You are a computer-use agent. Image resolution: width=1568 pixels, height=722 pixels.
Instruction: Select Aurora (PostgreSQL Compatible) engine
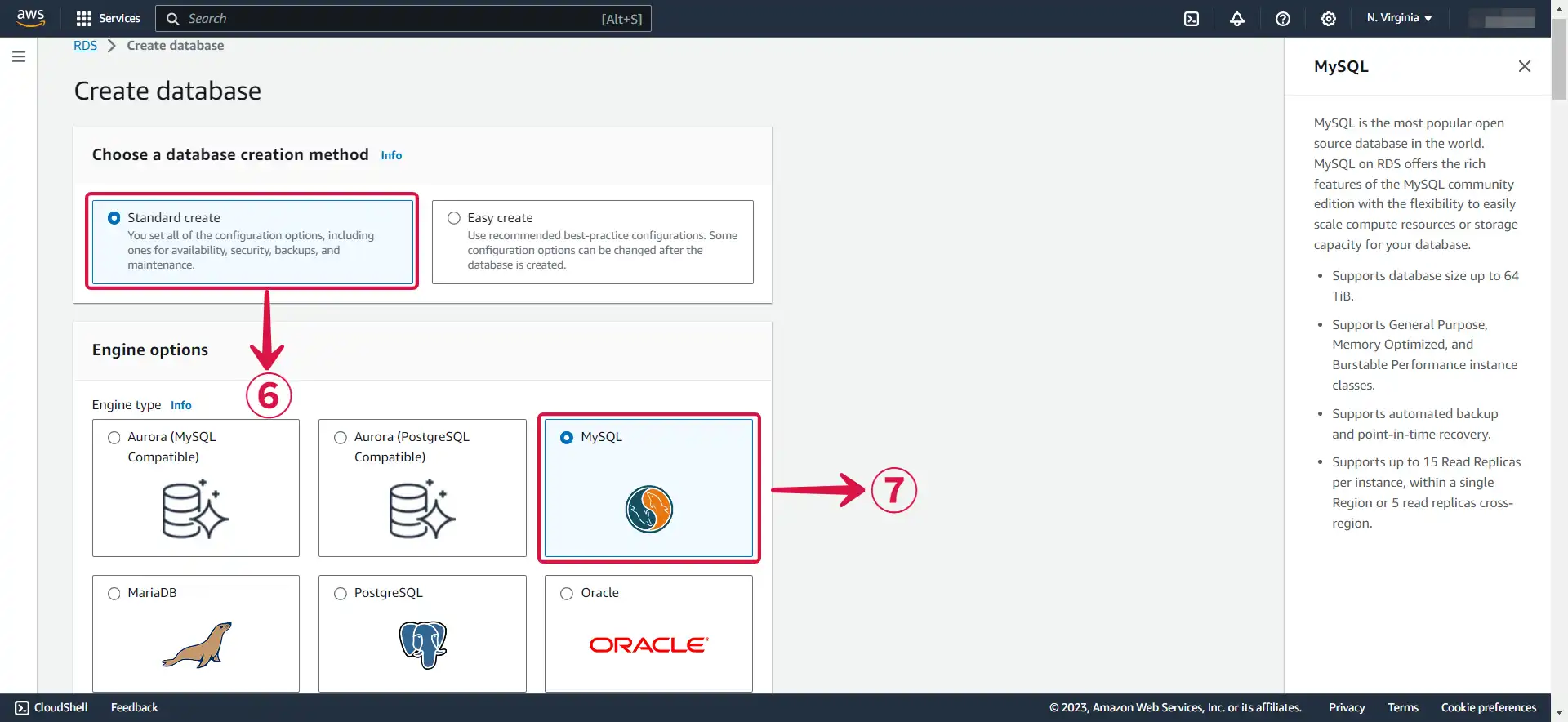[341, 438]
